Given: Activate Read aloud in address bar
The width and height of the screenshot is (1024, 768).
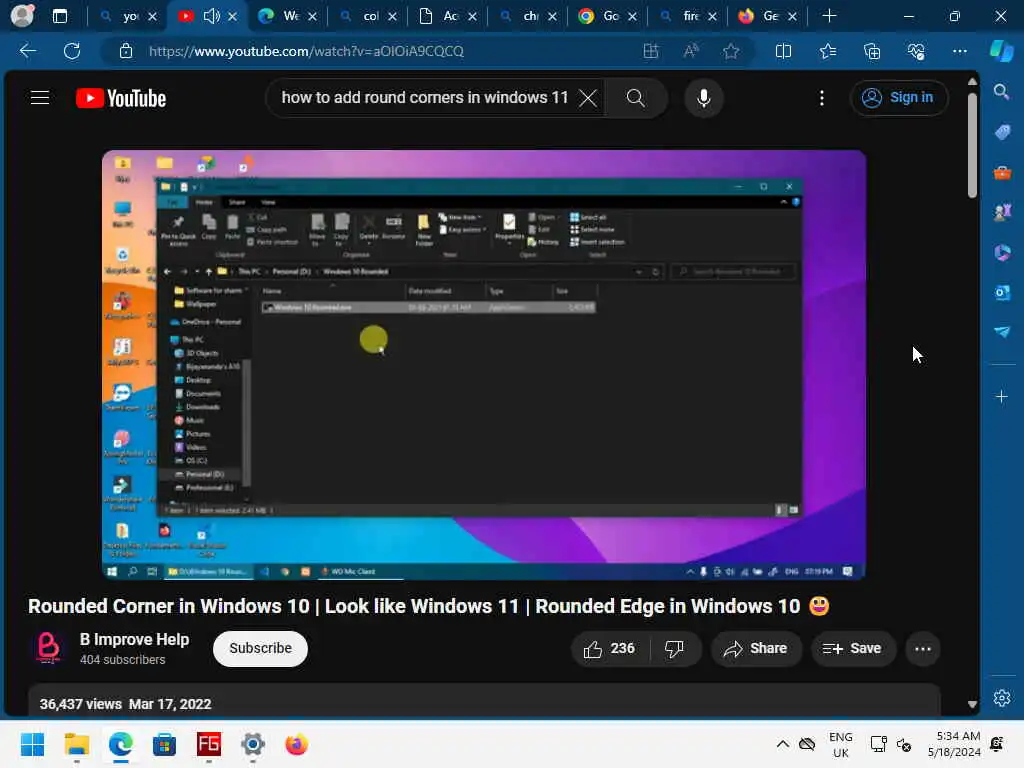Looking at the screenshot, I should point(691,51).
